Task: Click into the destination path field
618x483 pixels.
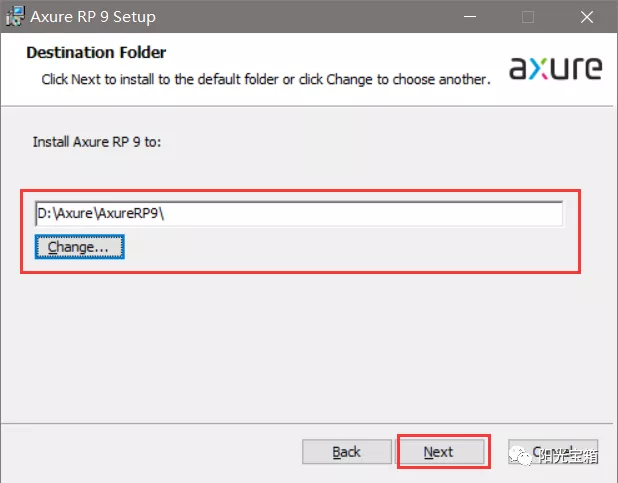Action: [300, 214]
